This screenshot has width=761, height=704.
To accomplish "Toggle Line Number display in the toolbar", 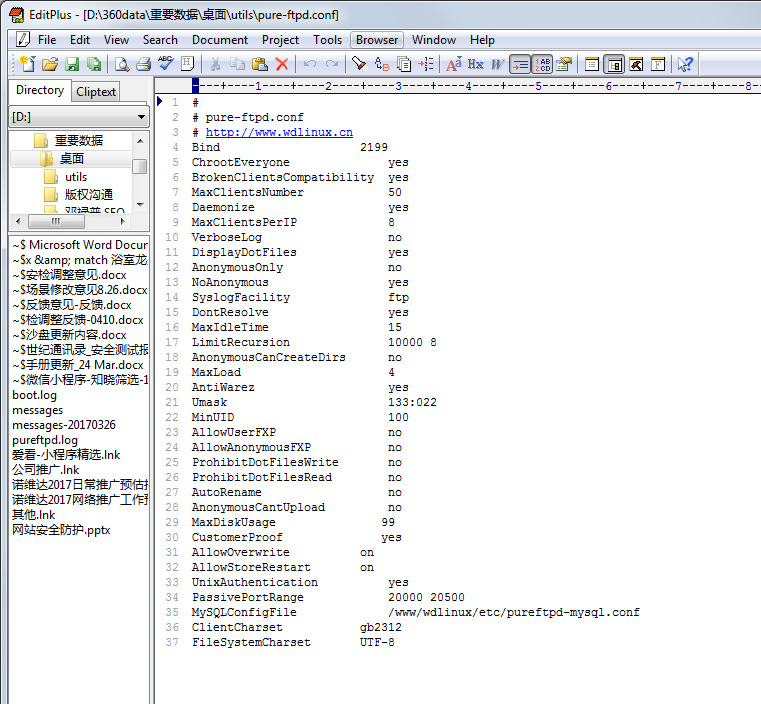I will 542,64.
